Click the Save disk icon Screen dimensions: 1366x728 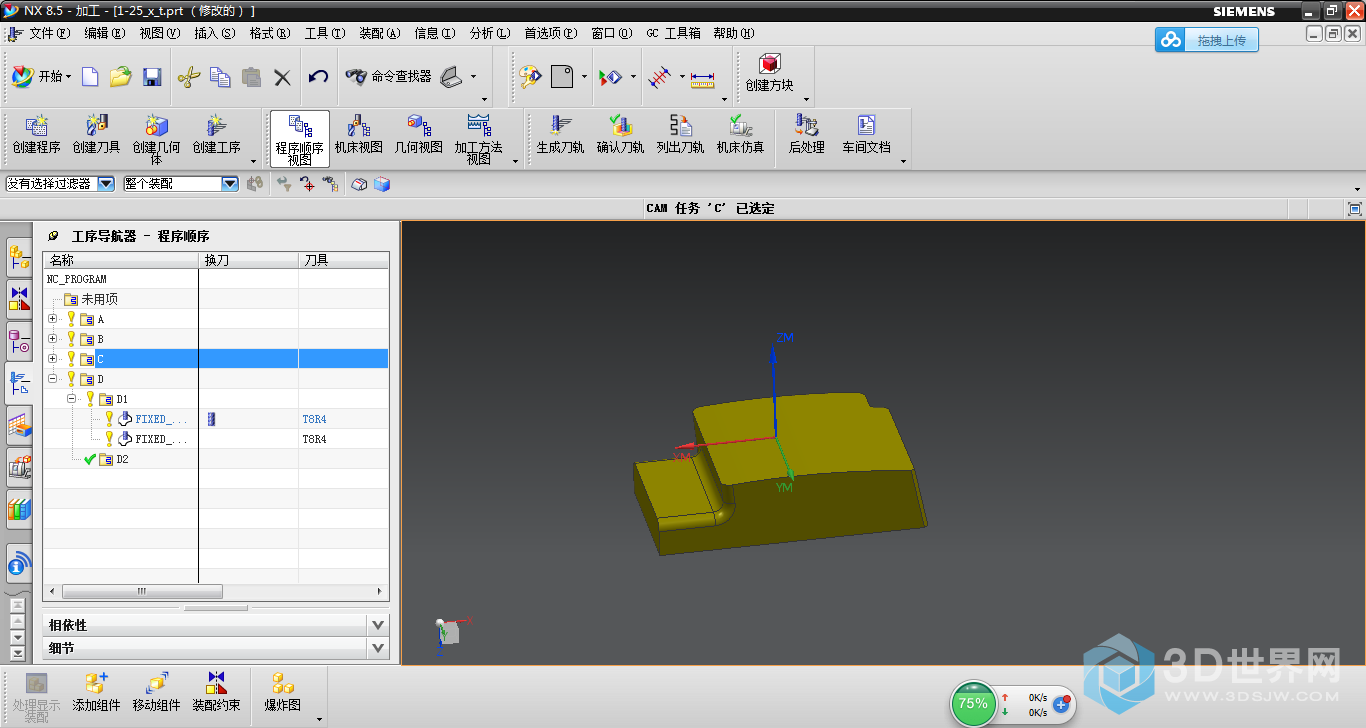[152, 77]
